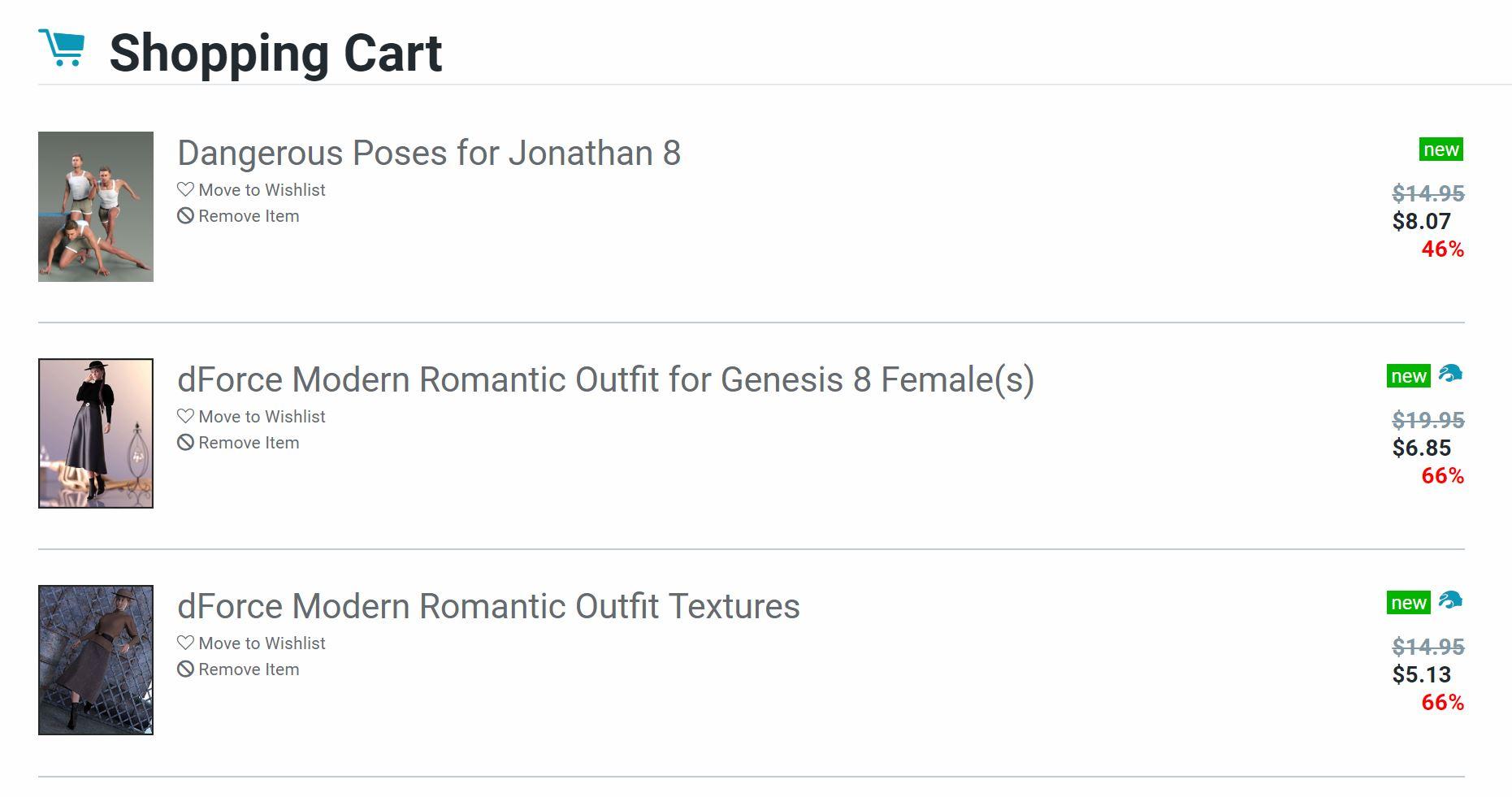Image resolution: width=1512 pixels, height=797 pixels.
Task: Click heart icon for Dangerous Poses item
Action: [185, 189]
